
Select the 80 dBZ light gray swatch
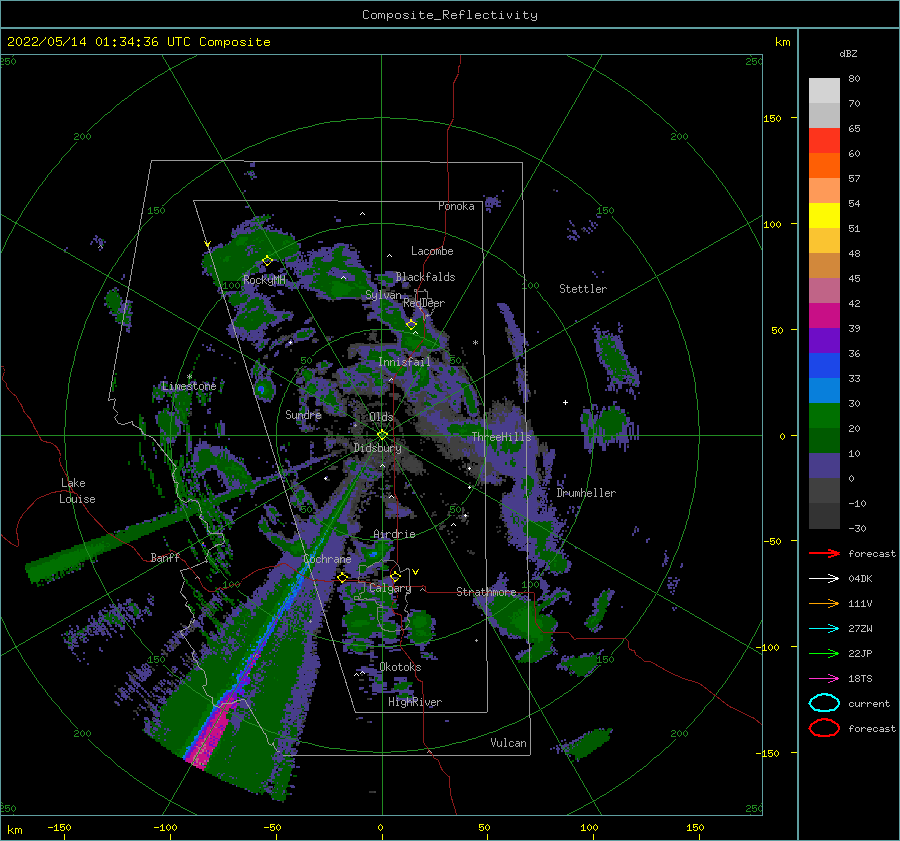pyautogui.click(x=824, y=90)
